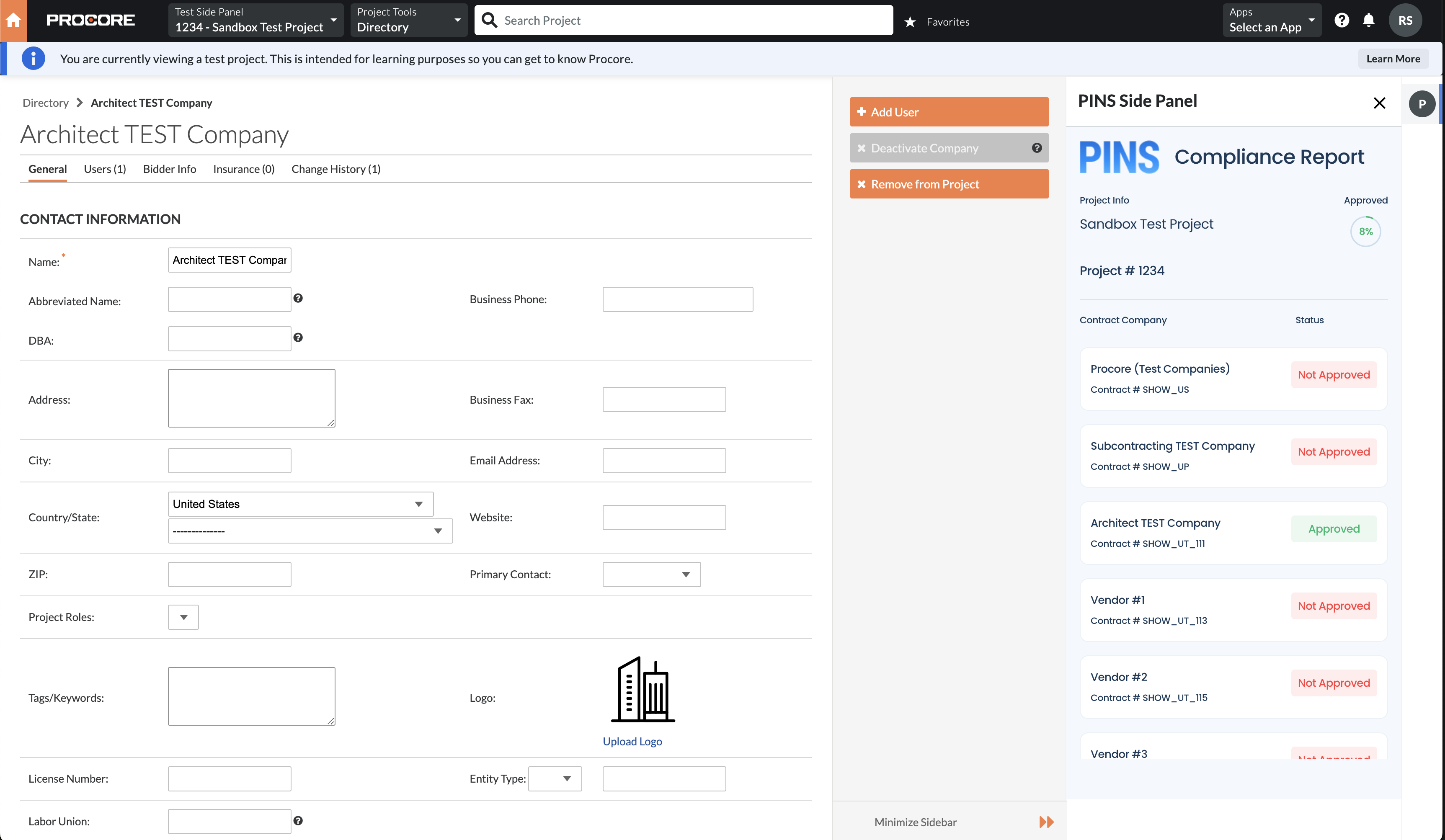
Task: Click the Upload Logo link
Action: [632, 741]
